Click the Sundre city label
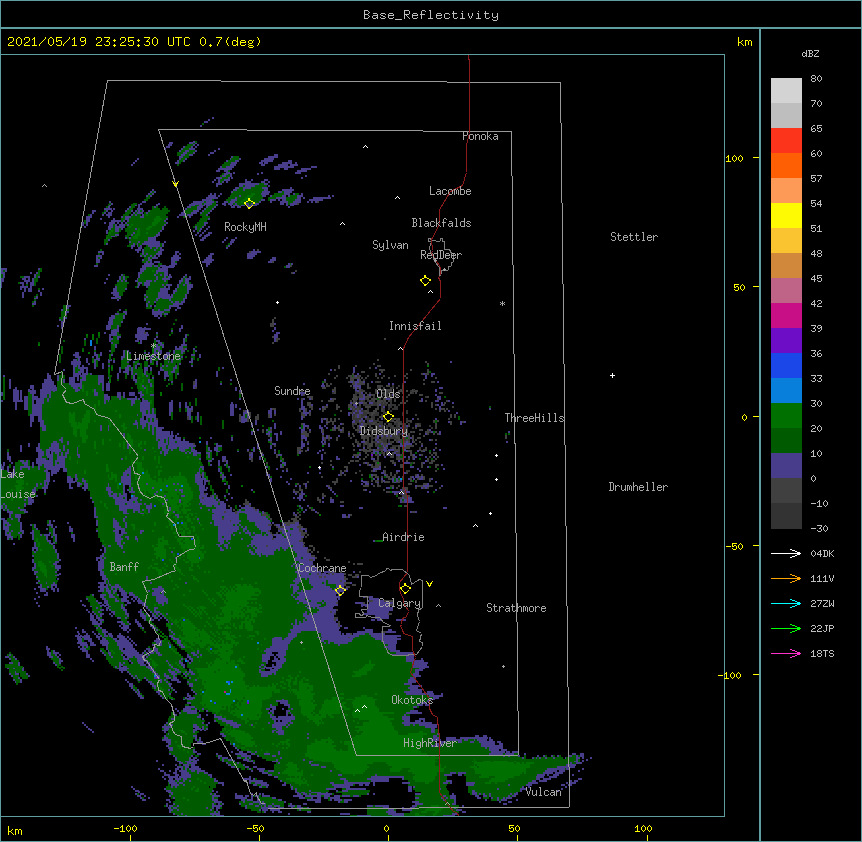This screenshot has width=862, height=842. 292,391
